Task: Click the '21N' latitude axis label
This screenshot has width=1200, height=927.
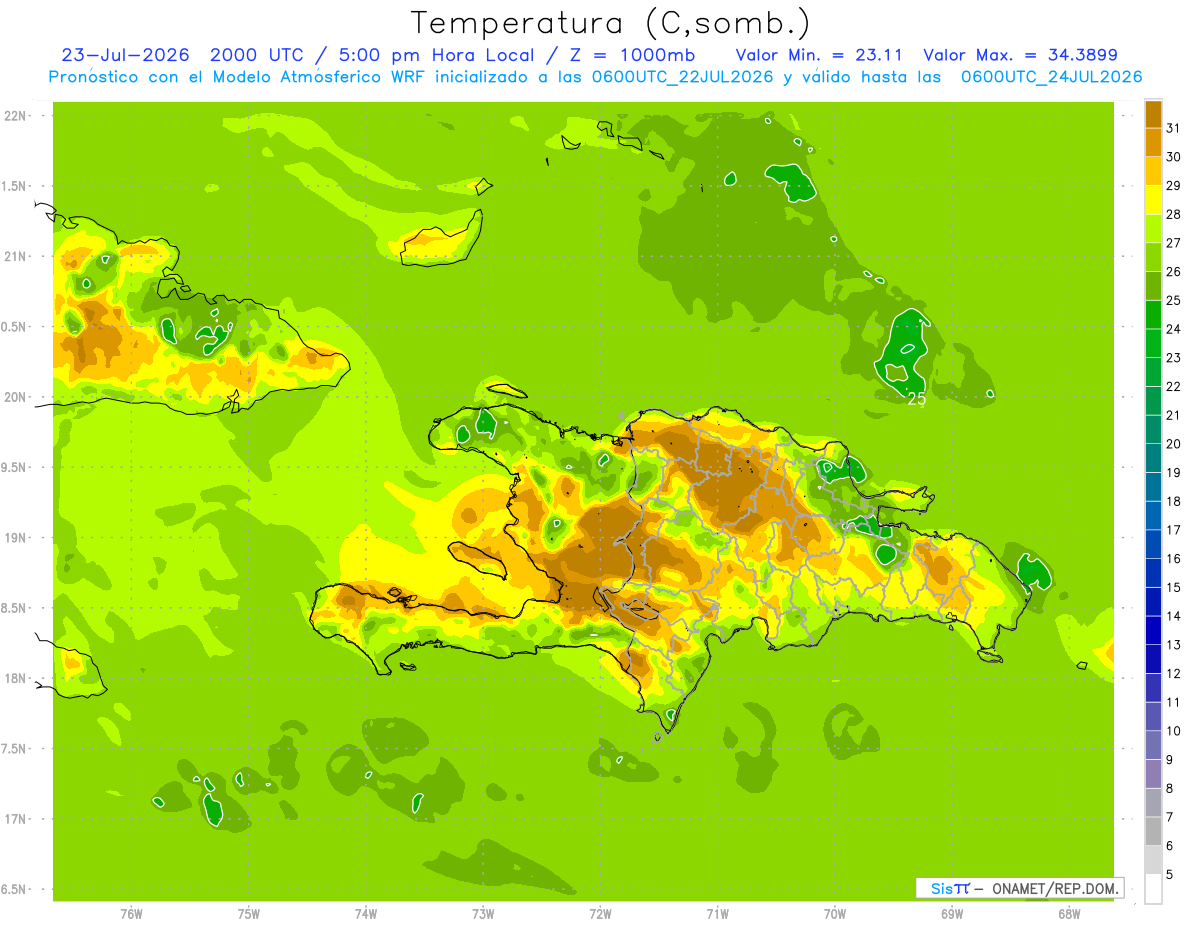Action: coord(17,257)
